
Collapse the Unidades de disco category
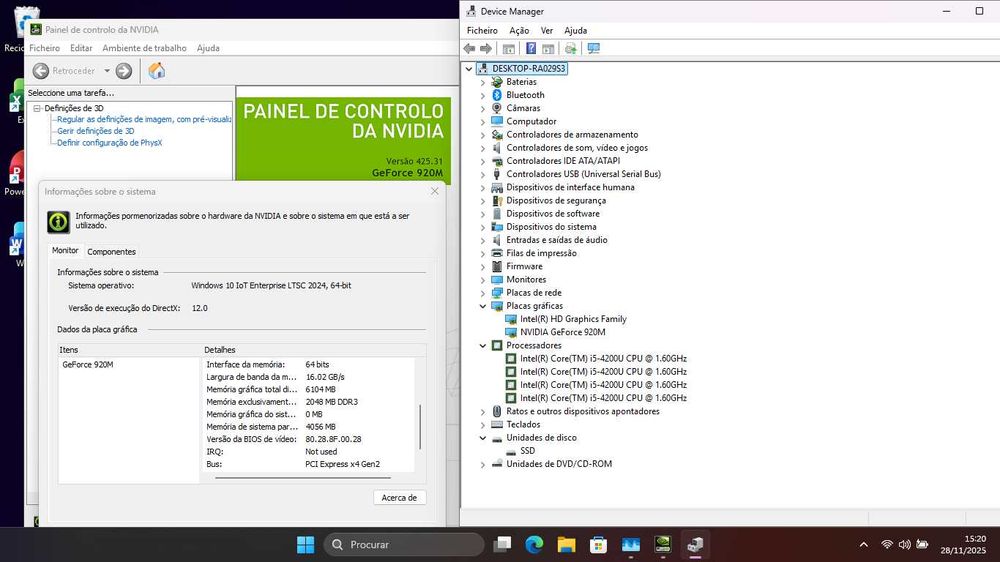pos(483,438)
